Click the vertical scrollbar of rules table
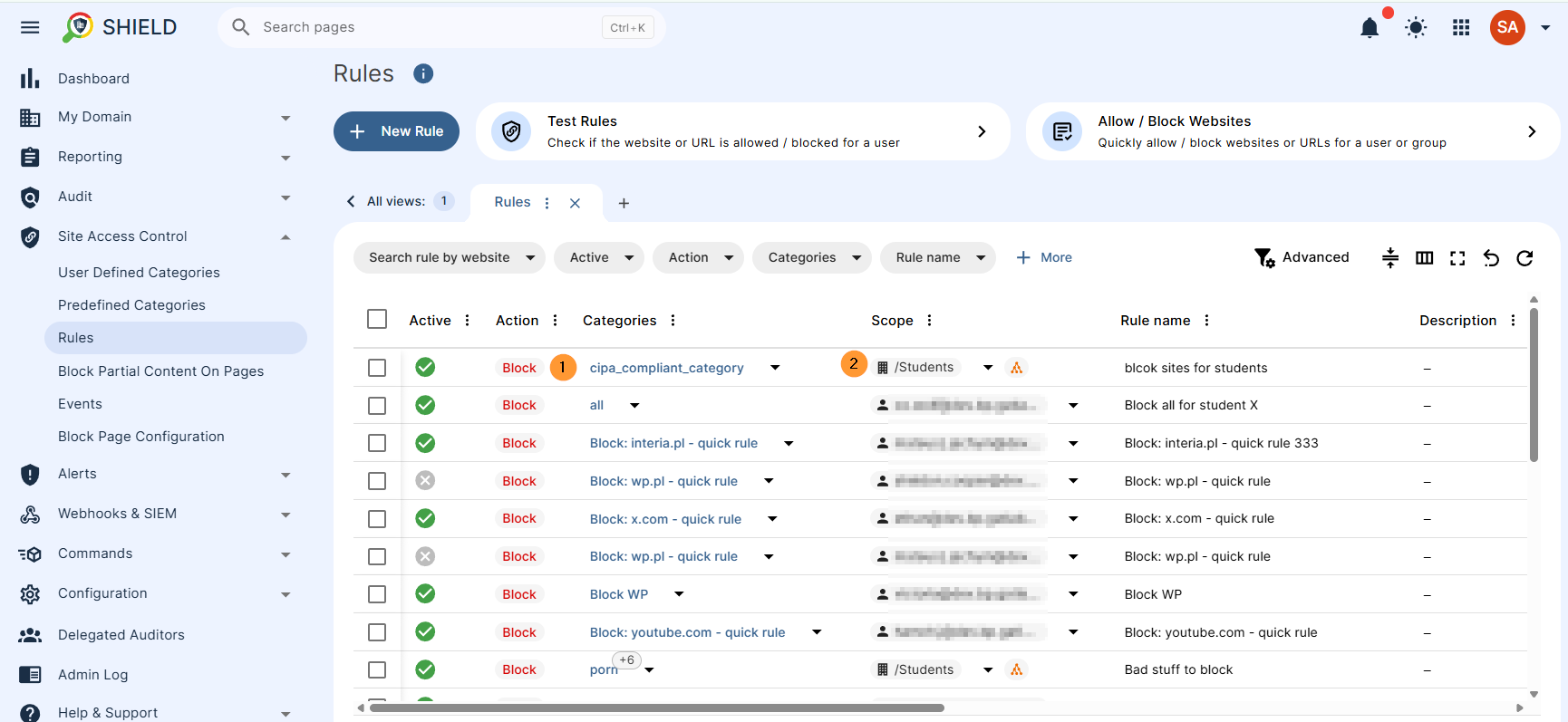Screen dimensions: 1568x722 1534,385
